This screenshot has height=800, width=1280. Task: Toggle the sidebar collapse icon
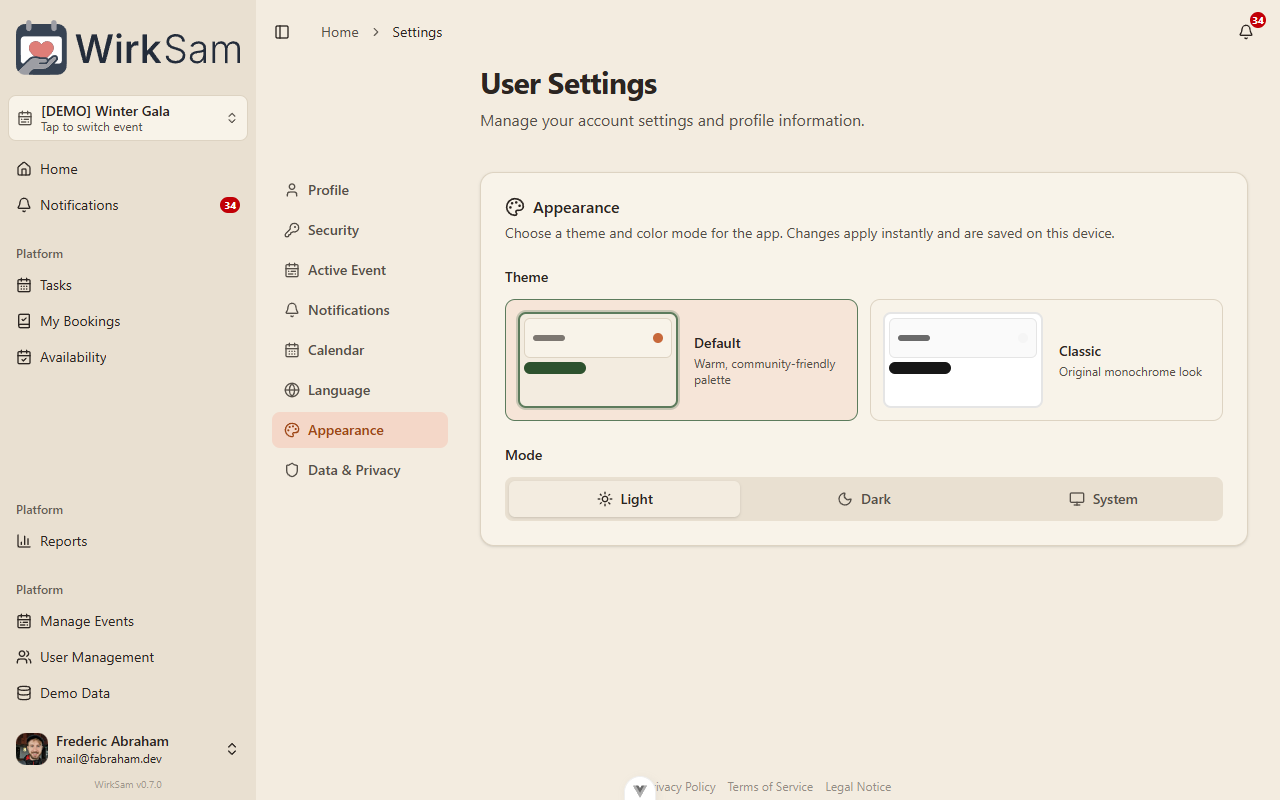pos(282,32)
